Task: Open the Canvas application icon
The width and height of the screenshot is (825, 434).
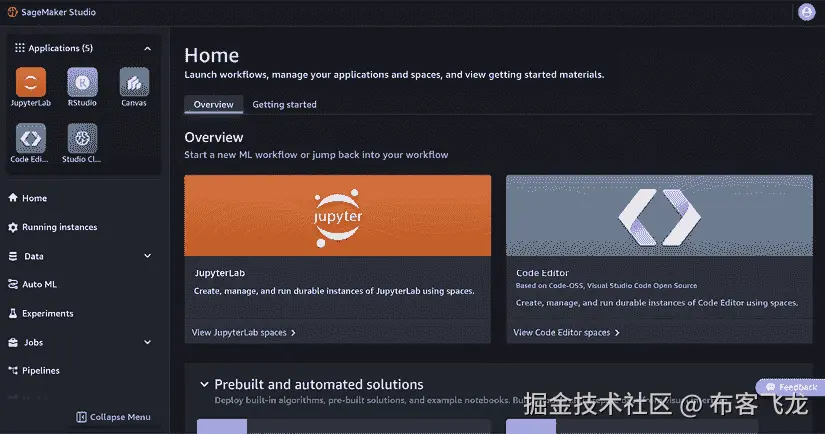Action: tap(134, 82)
